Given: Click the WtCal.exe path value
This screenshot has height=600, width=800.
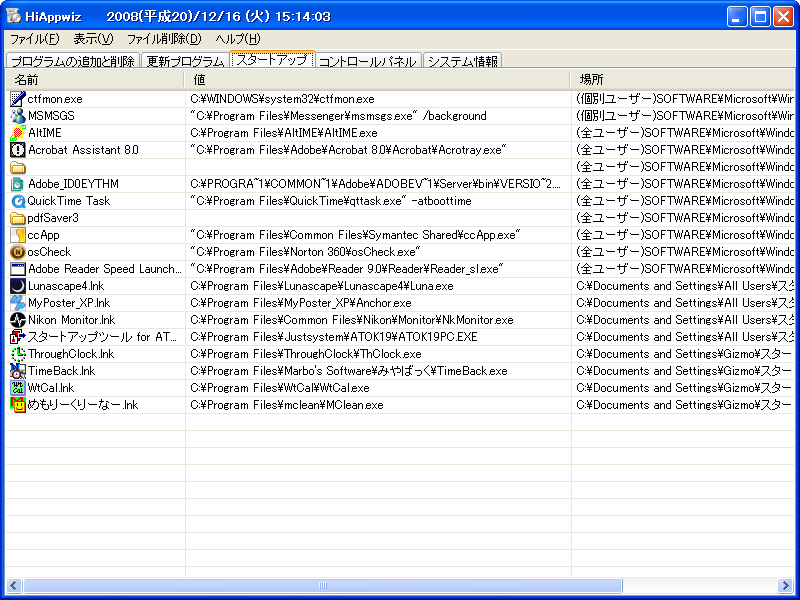Looking at the screenshot, I should tap(280, 388).
